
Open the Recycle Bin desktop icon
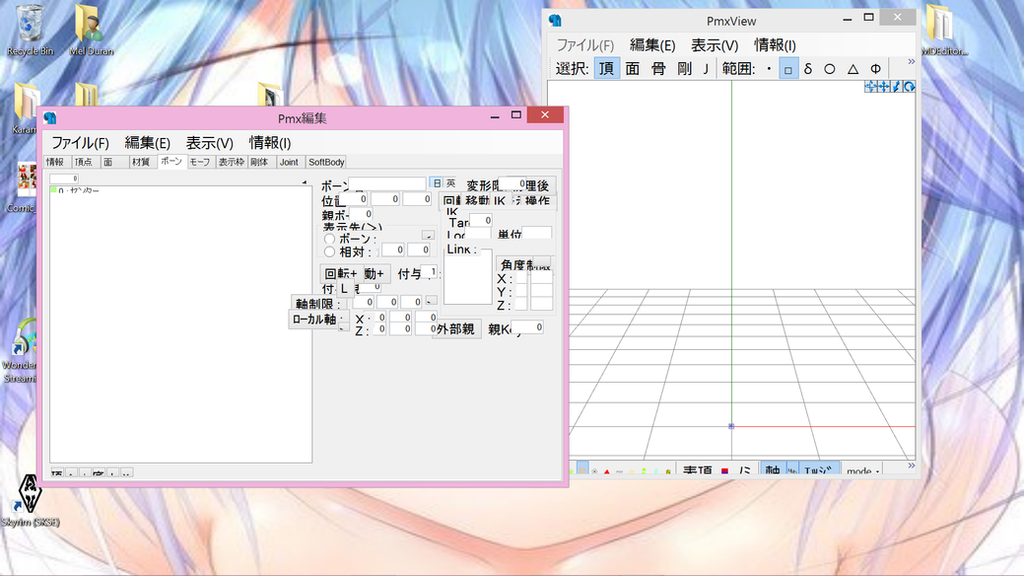tap(29, 31)
